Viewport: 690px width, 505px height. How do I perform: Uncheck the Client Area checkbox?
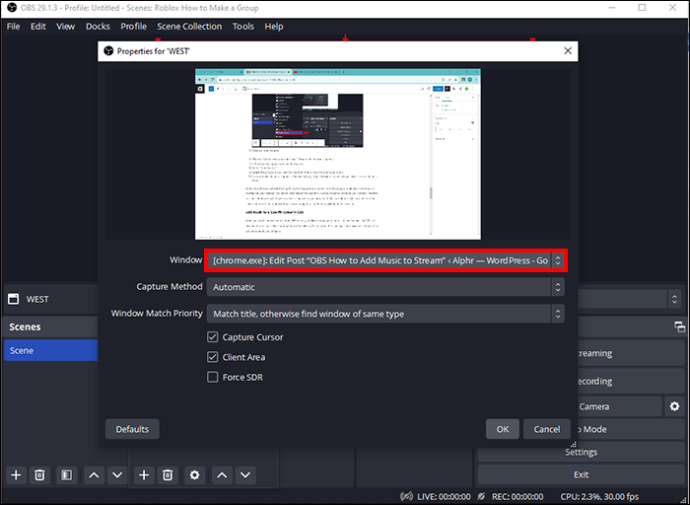point(213,357)
